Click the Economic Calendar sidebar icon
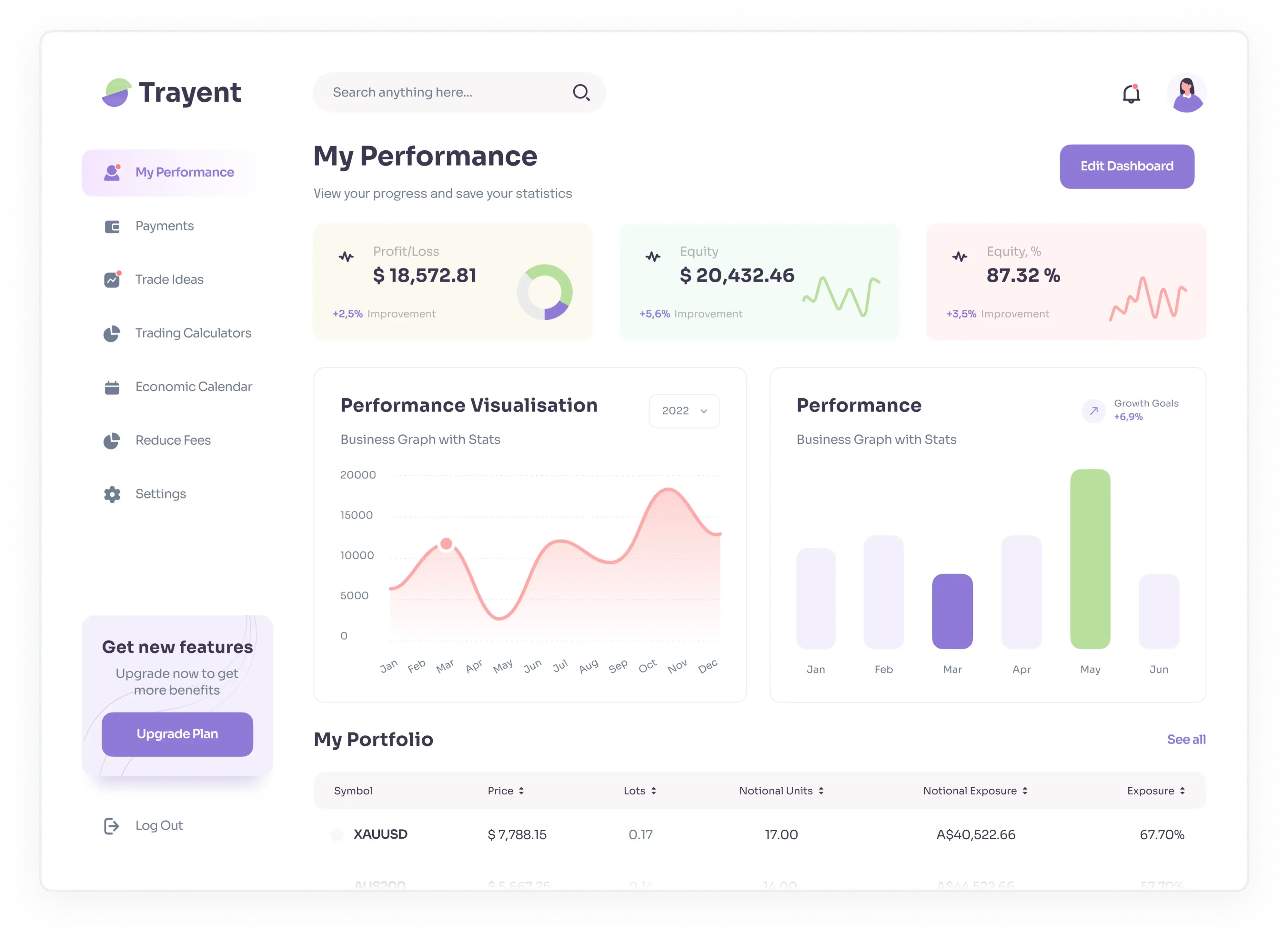The height and width of the screenshot is (940, 1288). pos(112,386)
